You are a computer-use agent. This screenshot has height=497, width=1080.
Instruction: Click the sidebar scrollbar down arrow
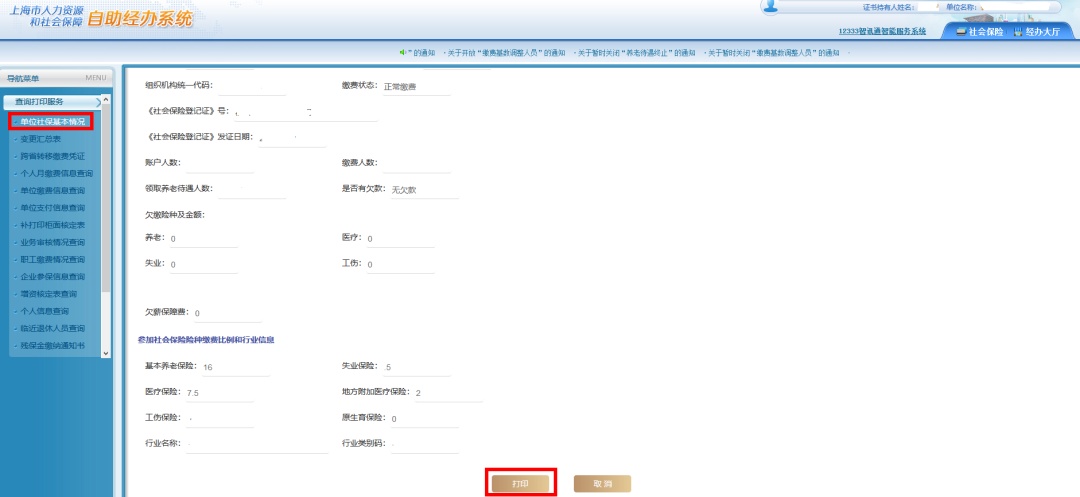(x=105, y=352)
